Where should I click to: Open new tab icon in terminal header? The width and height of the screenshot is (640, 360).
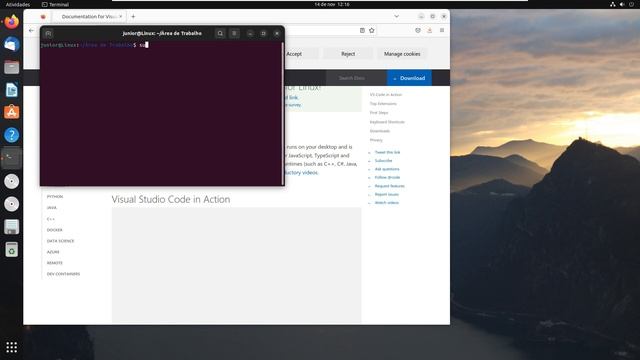click(48, 33)
